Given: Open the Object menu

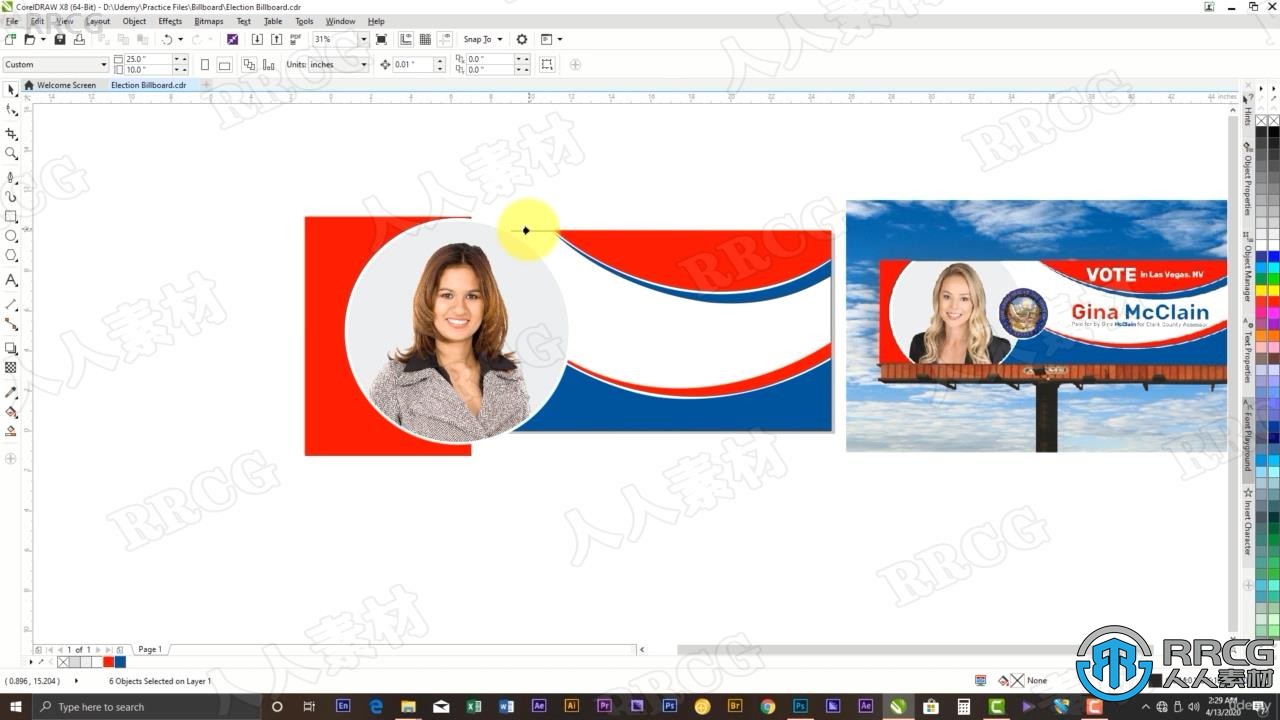Looking at the screenshot, I should (134, 21).
